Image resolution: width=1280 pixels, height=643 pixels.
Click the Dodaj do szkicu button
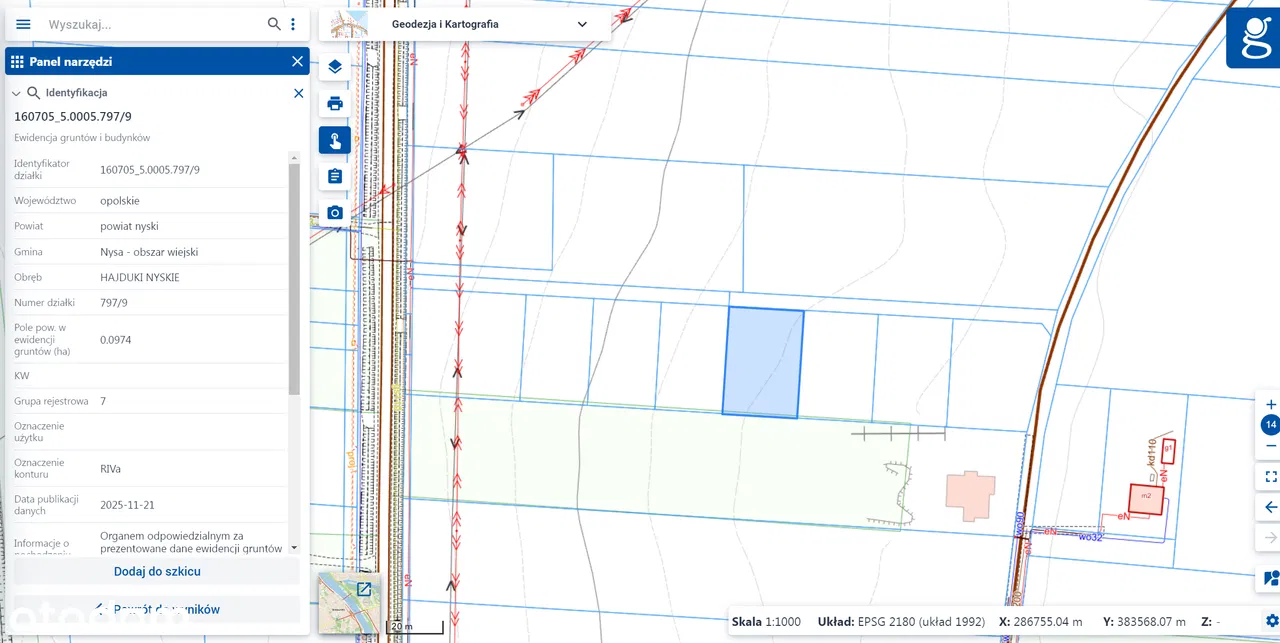[x=157, y=571]
